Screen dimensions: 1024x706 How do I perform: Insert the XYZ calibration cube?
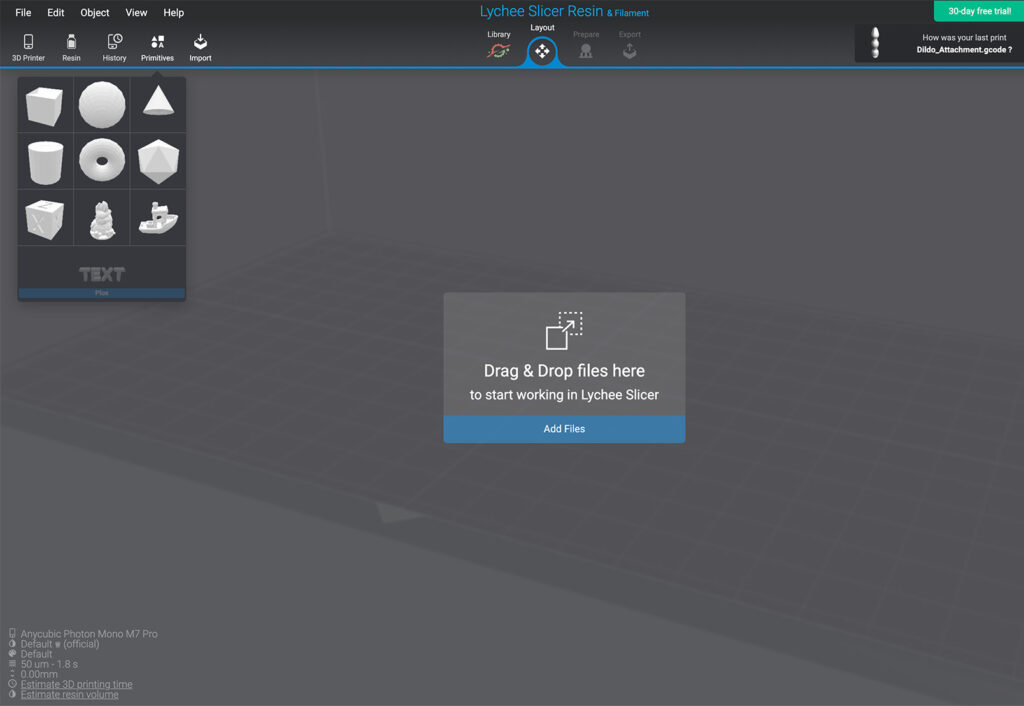pos(45,217)
